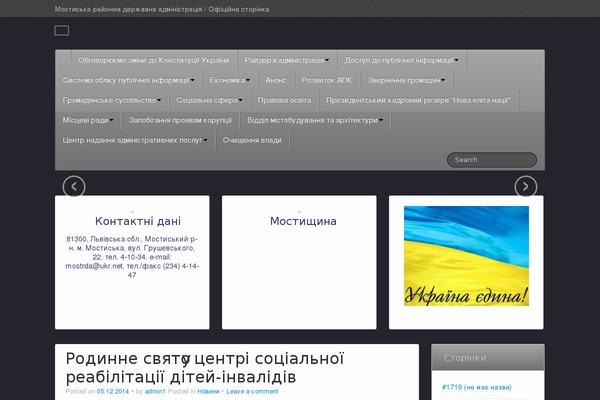Expand the Райдержадміністрація dropdown menu
Viewport: 600px width, 400px height.
click(x=287, y=60)
